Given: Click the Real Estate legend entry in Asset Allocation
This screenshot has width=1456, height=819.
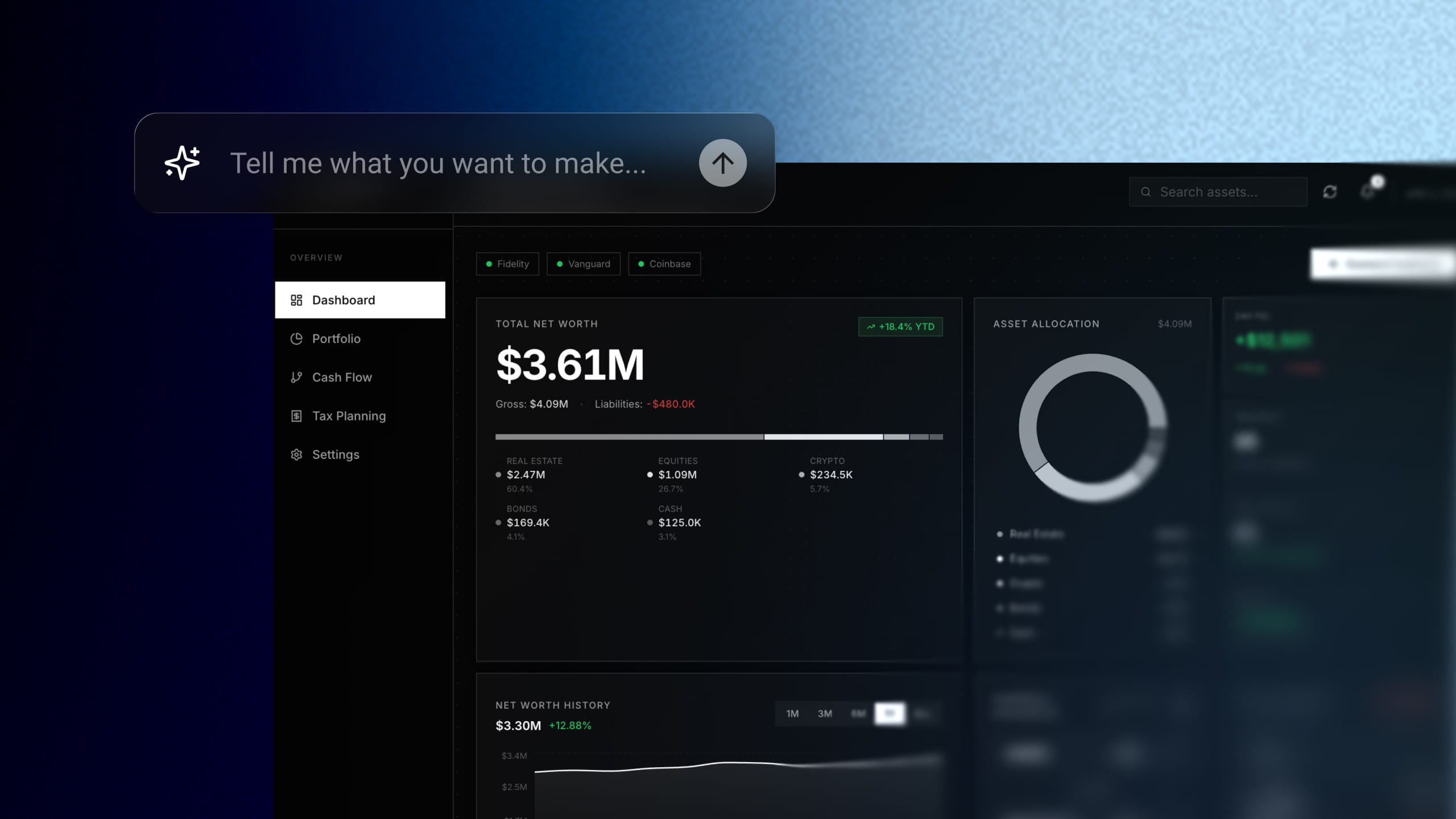Looking at the screenshot, I should tap(1031, 533).
